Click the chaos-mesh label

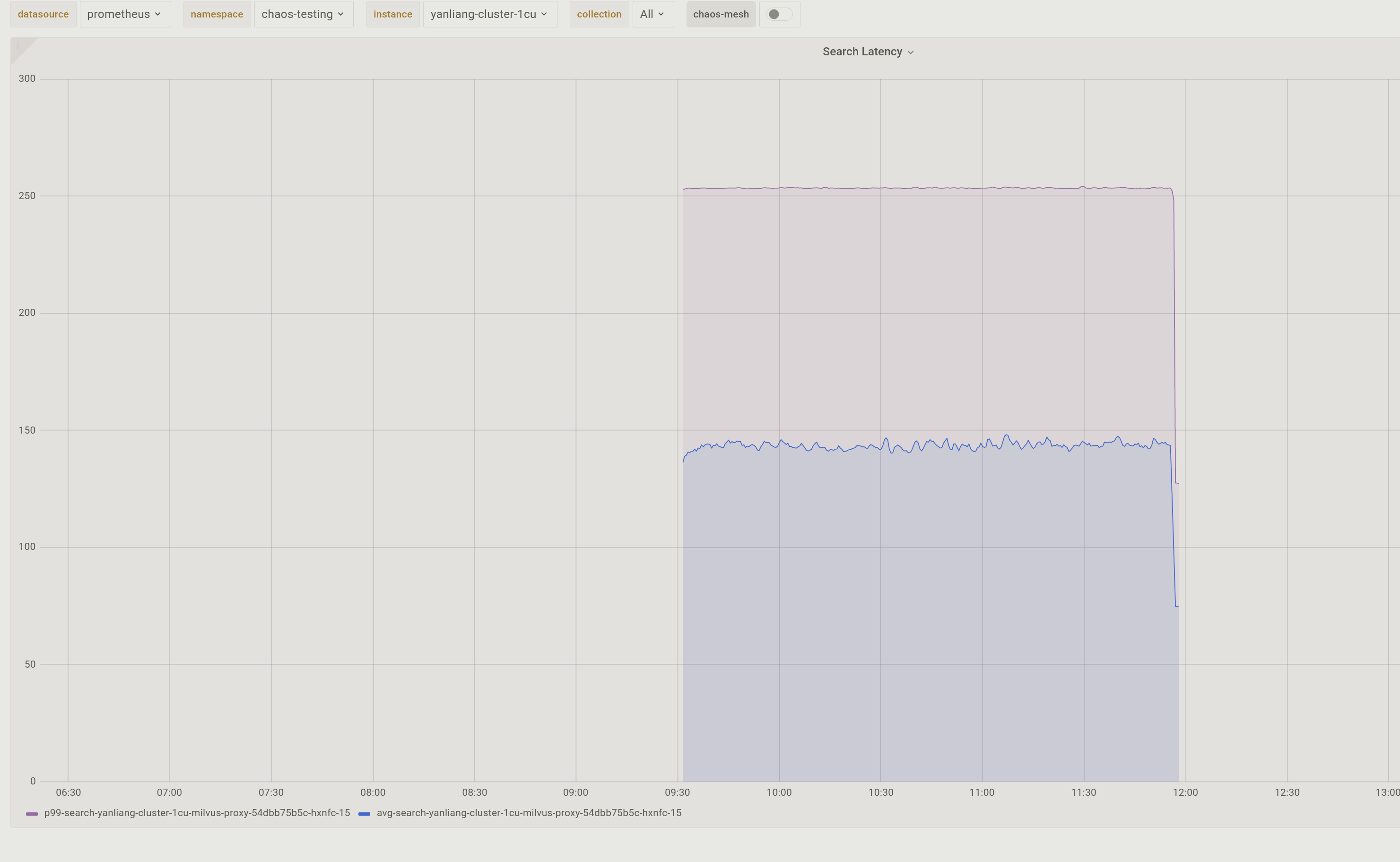click(x=721, y=14)
